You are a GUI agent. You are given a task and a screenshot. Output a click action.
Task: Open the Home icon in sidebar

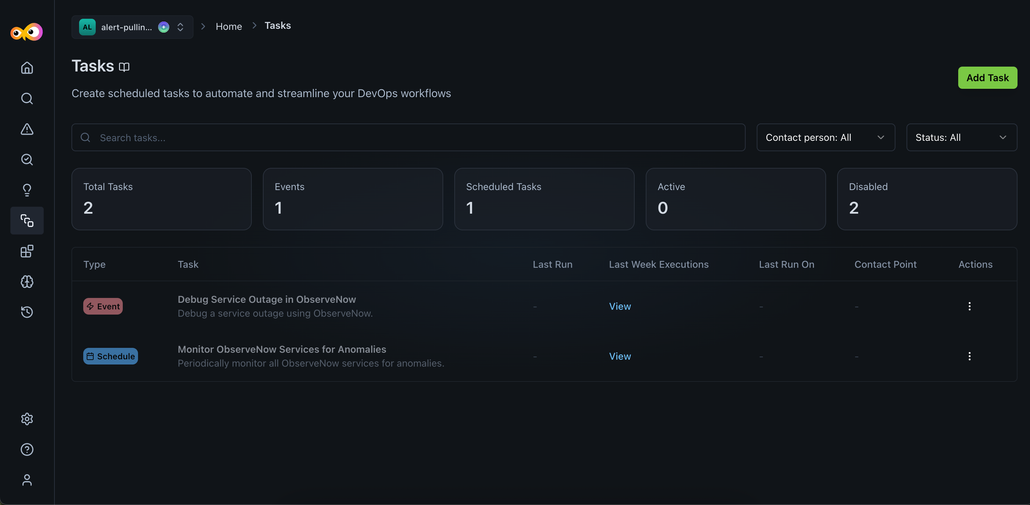coord(27,68)
